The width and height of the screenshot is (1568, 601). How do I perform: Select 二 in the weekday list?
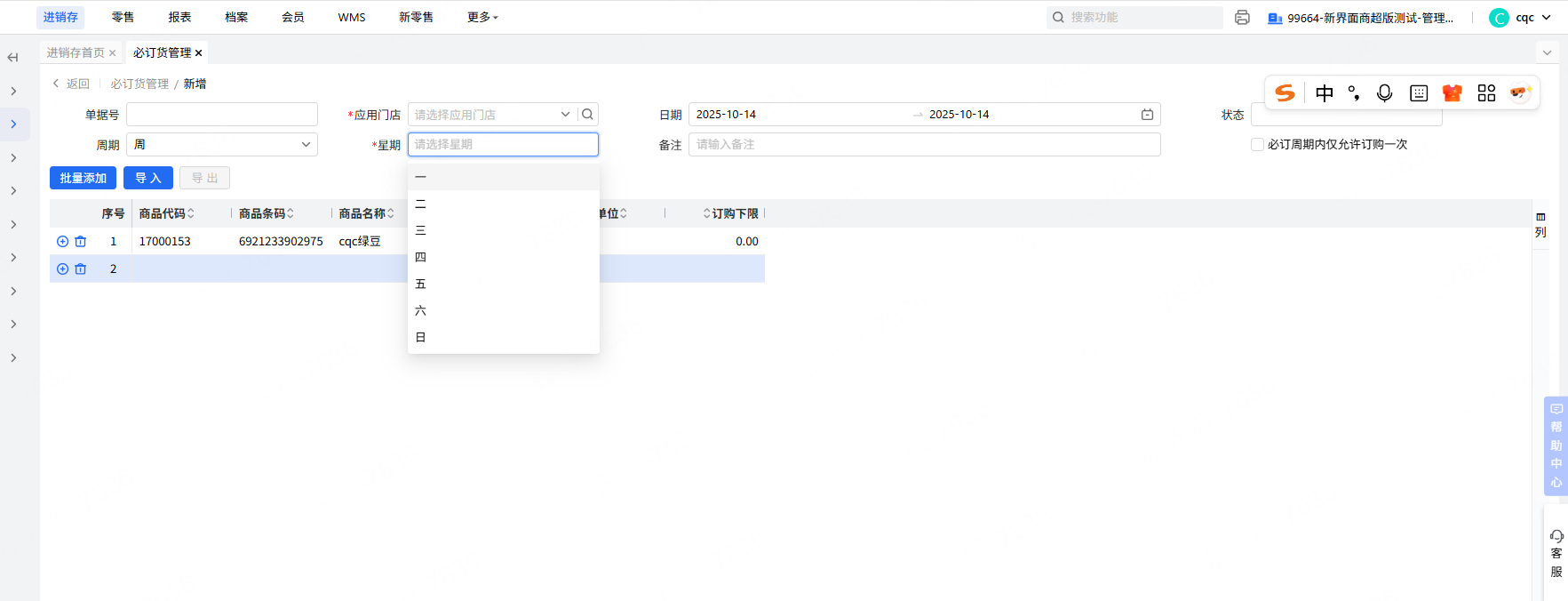[x=504, y=204]
